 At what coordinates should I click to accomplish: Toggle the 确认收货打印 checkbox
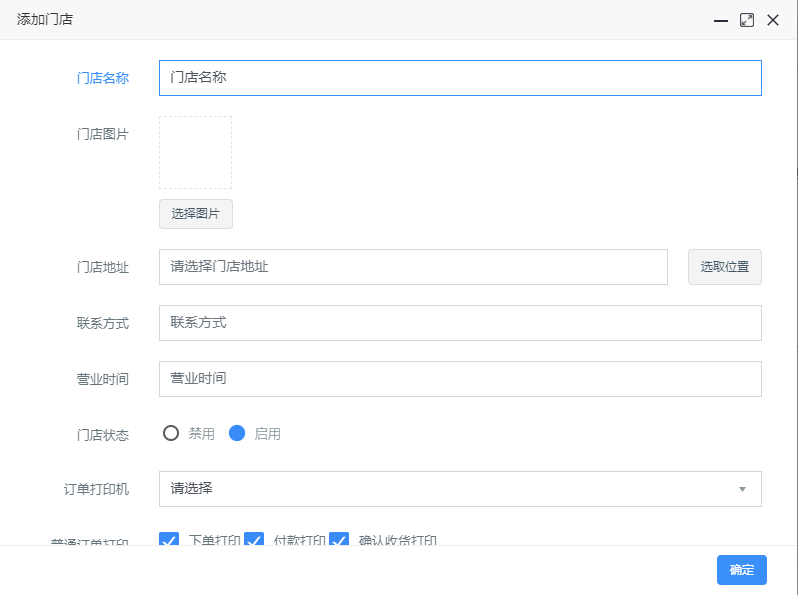(x=339, y=540)
